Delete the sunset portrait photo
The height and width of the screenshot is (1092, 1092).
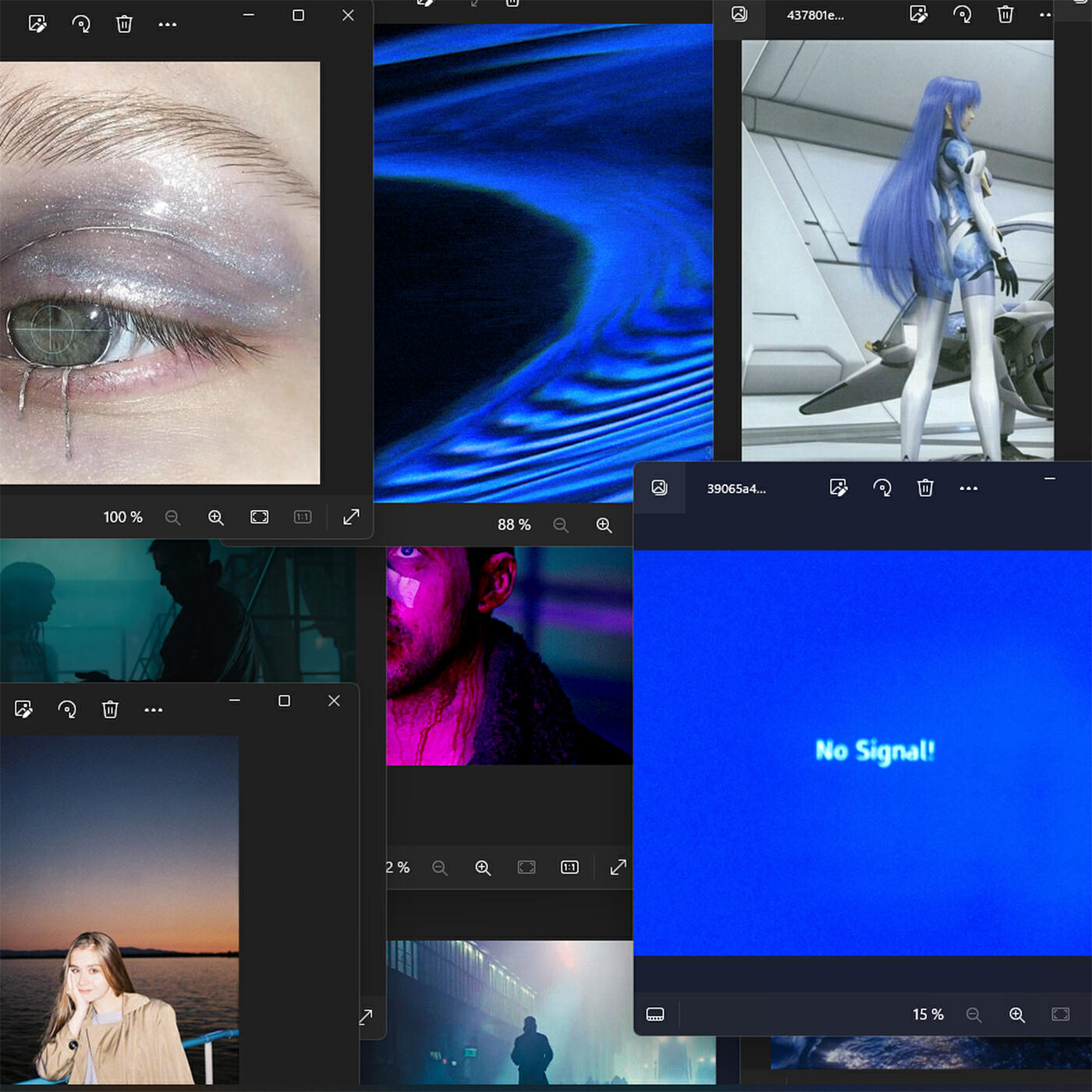pos(110,709)
